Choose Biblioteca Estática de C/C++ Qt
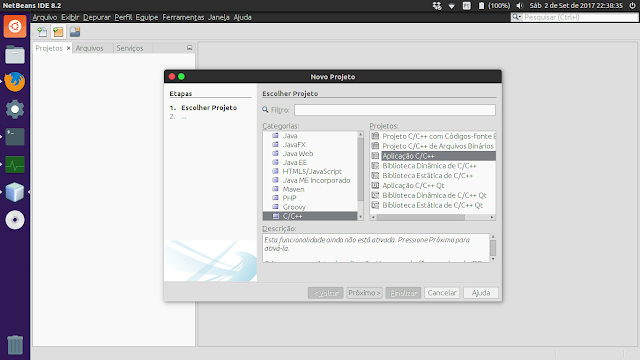The image size is (640, 360). (x=433, y=205)
